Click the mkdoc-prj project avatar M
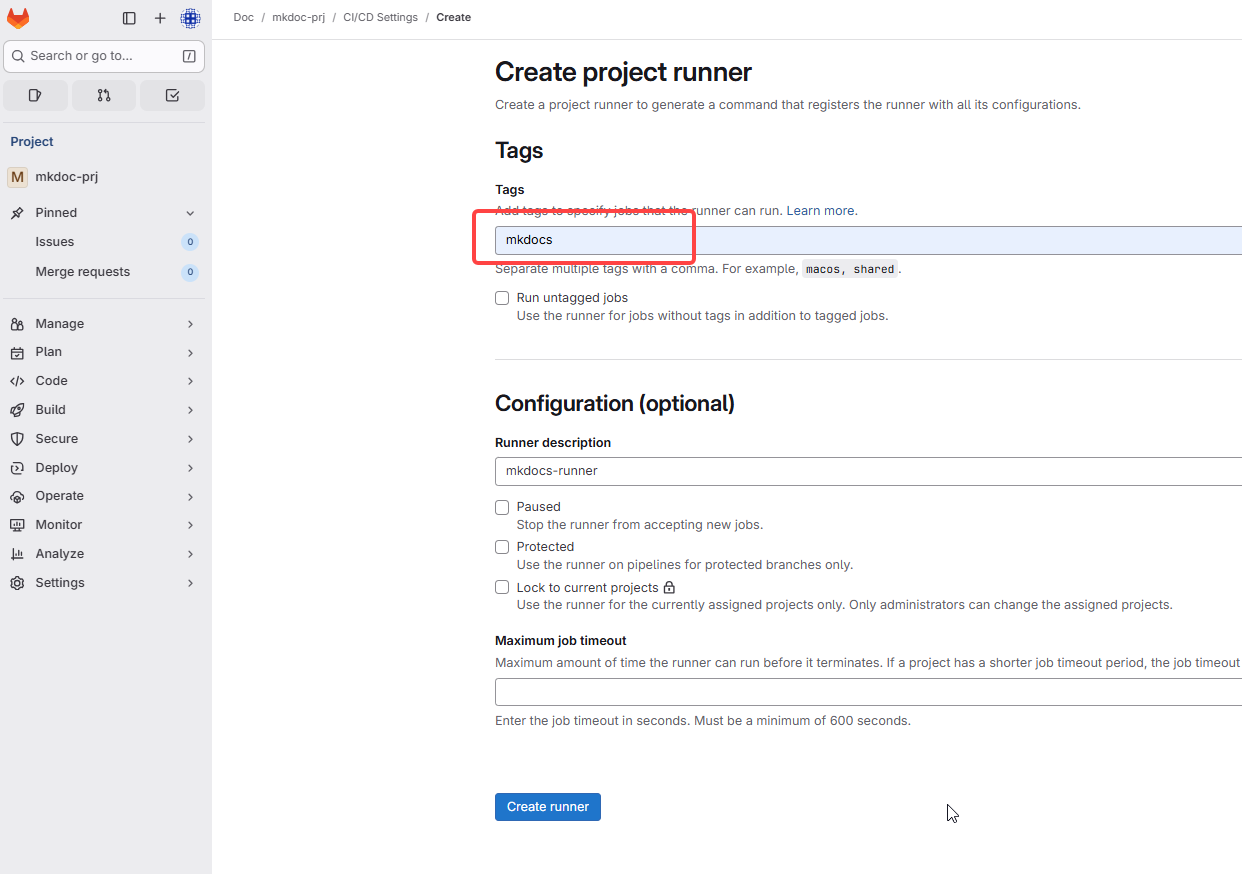 [17, 177]
